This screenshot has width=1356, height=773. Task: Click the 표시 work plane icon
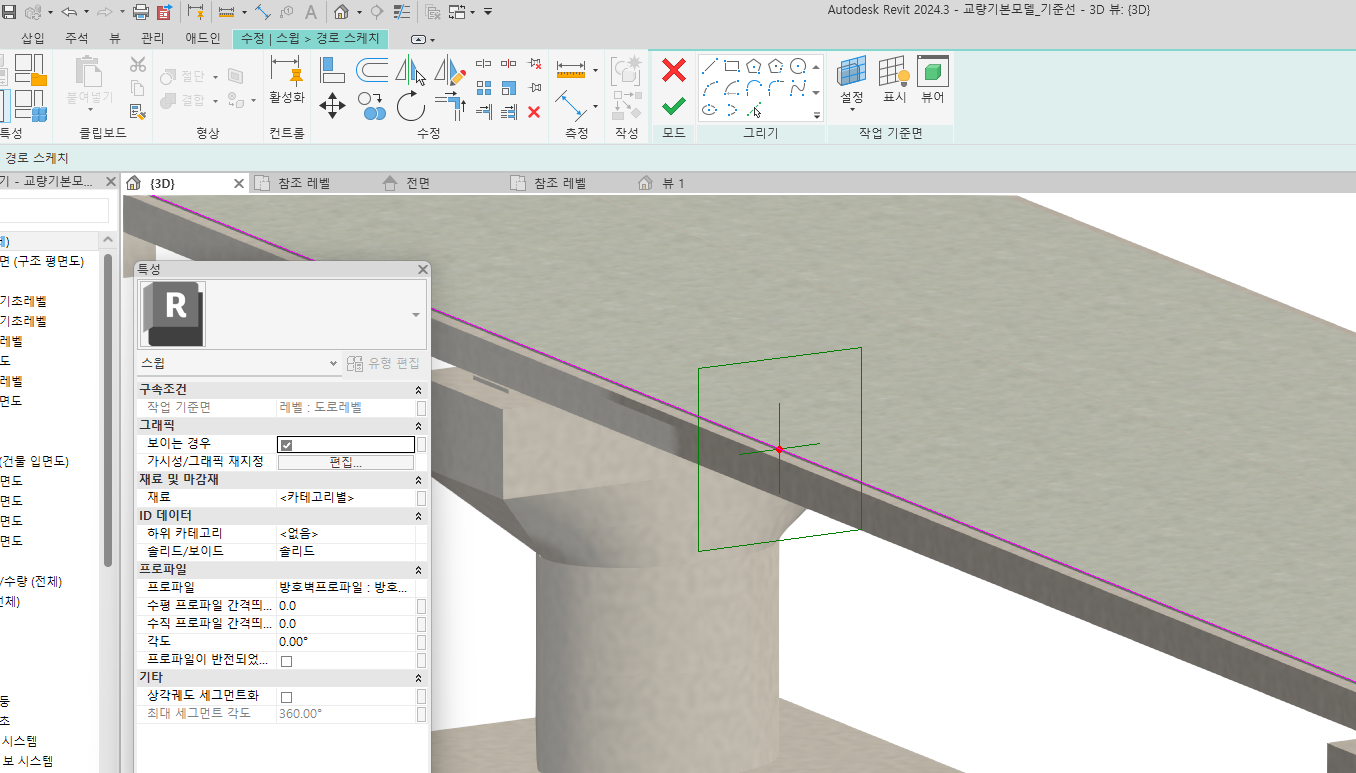pos(893,79)
